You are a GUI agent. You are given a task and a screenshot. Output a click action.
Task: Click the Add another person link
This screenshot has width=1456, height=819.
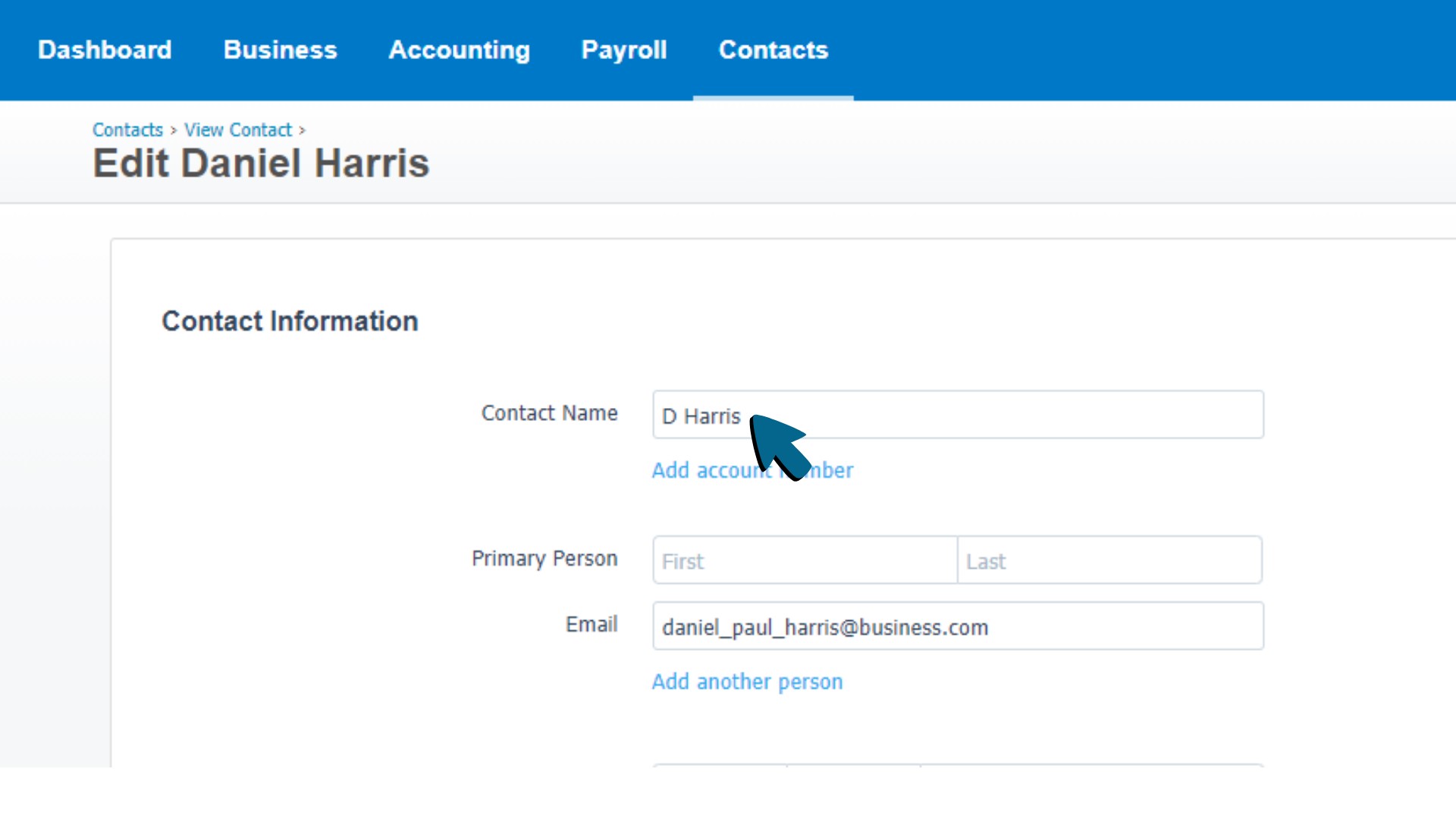(747, 682)
